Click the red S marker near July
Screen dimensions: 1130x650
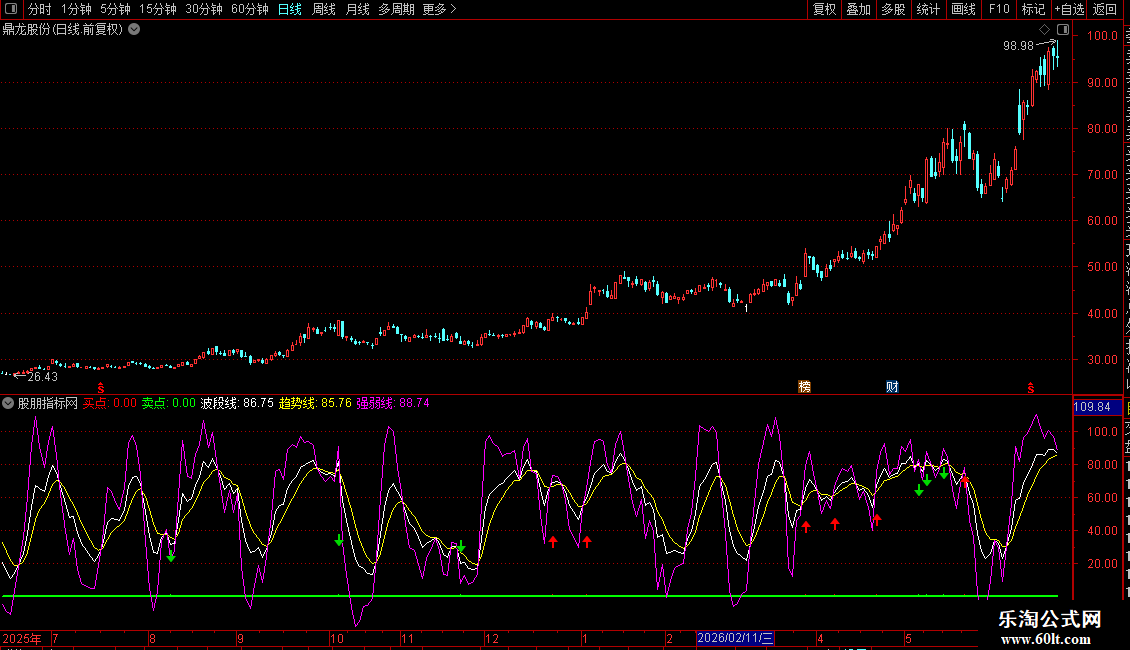(x=100, y=388)
